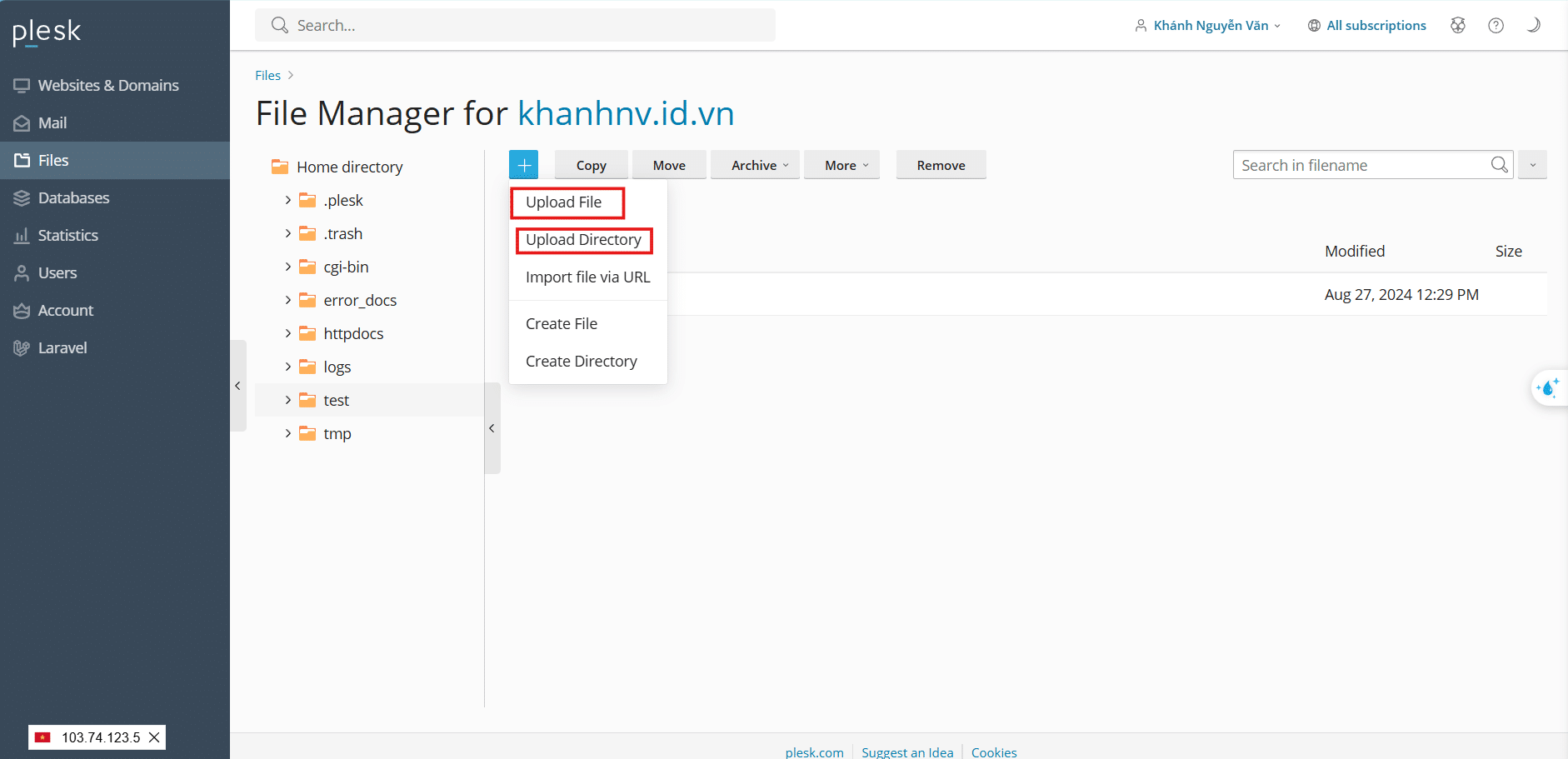Open the Laravel toolkit from the sidebar
This screenshot has width=1568, height=759.
[x=62, y=347]
